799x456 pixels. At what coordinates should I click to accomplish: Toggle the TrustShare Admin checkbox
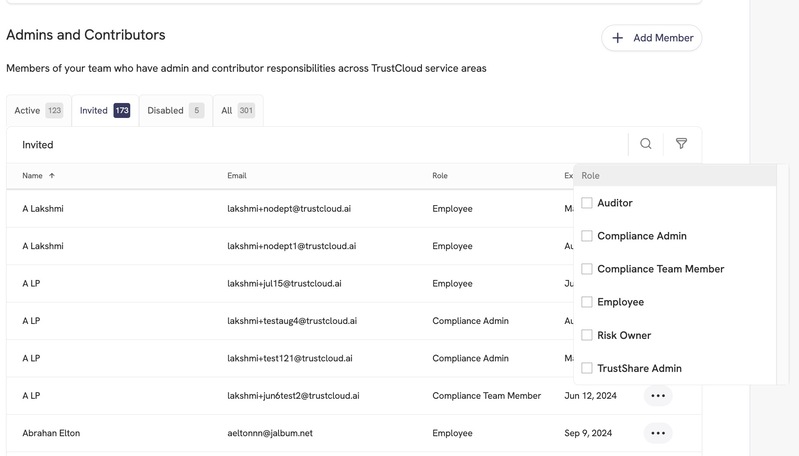coord(587,368)
